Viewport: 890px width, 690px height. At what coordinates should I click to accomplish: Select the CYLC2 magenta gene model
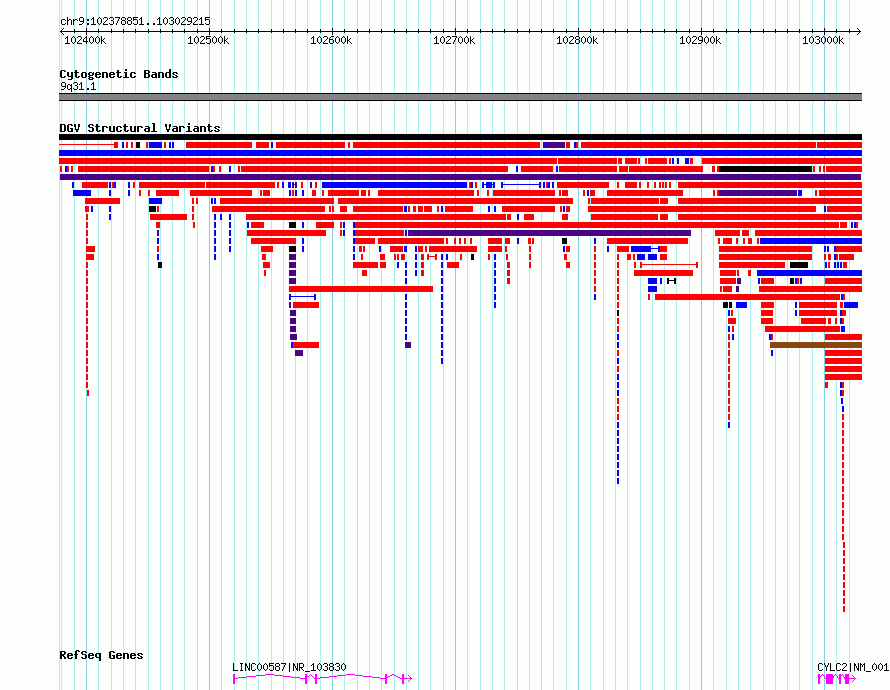pyautogui.click(x=837, y=679)
